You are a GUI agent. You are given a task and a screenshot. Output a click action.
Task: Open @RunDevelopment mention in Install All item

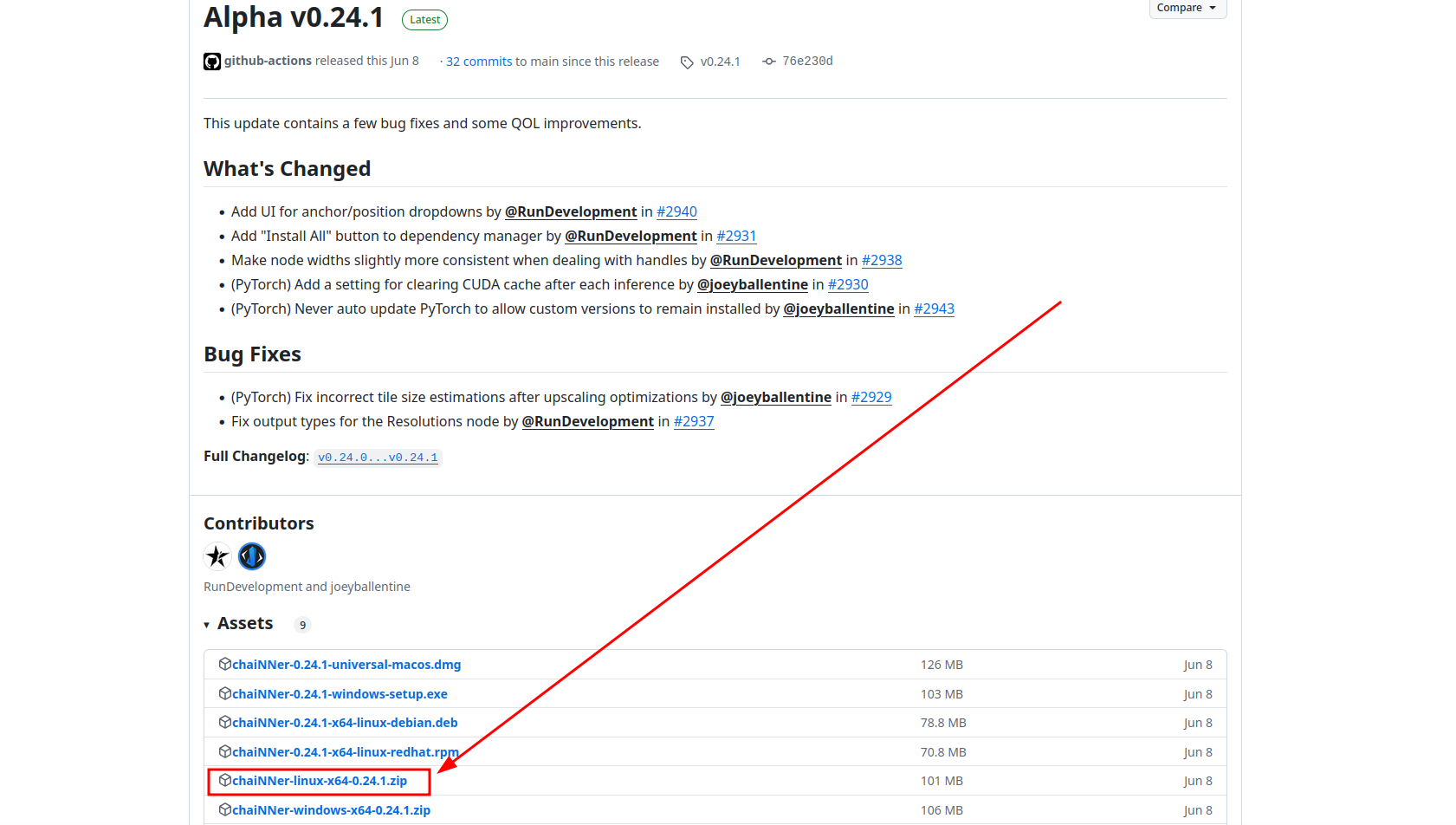click(631, 236)
